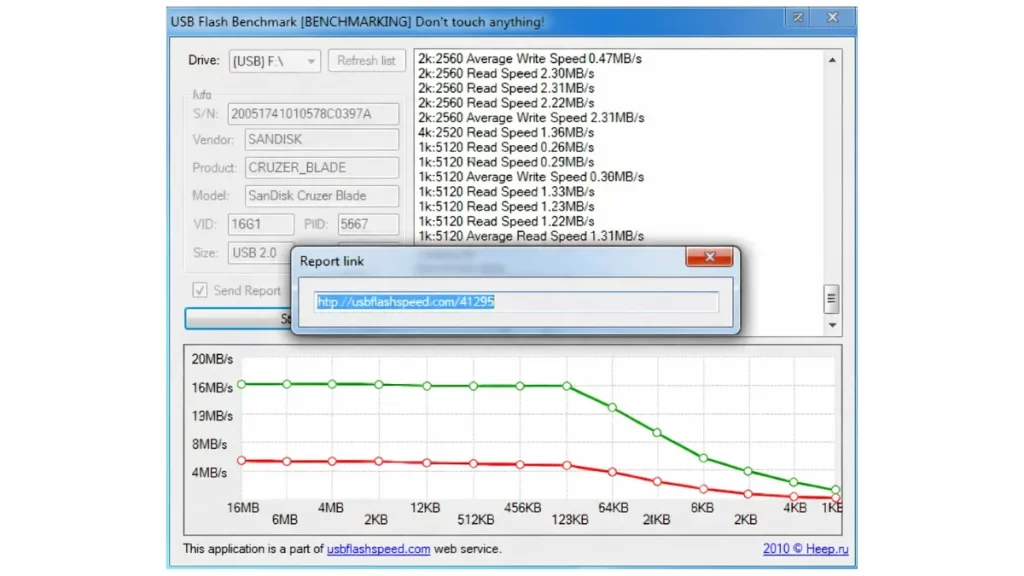The width and height of the screenshot is (1024, 576).
Task: Open the usbflashspeed.com web service link
Action: pyautogui.click(x=378, y=548)
